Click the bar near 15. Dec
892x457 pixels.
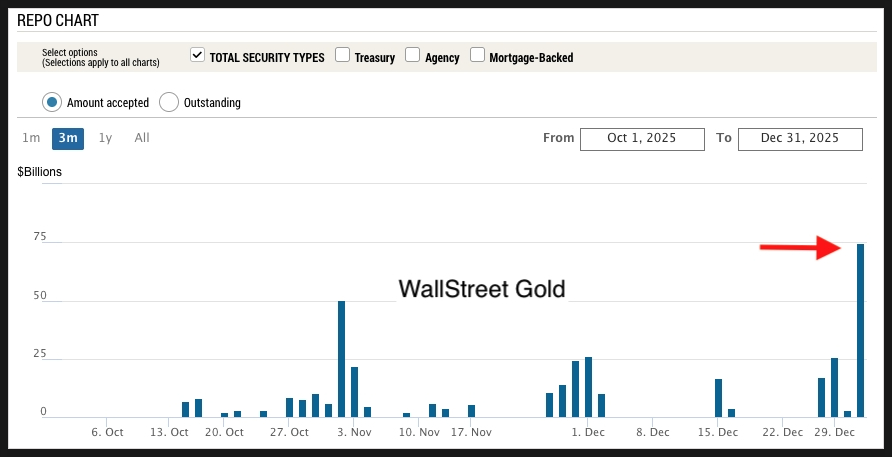click(718, 398)
